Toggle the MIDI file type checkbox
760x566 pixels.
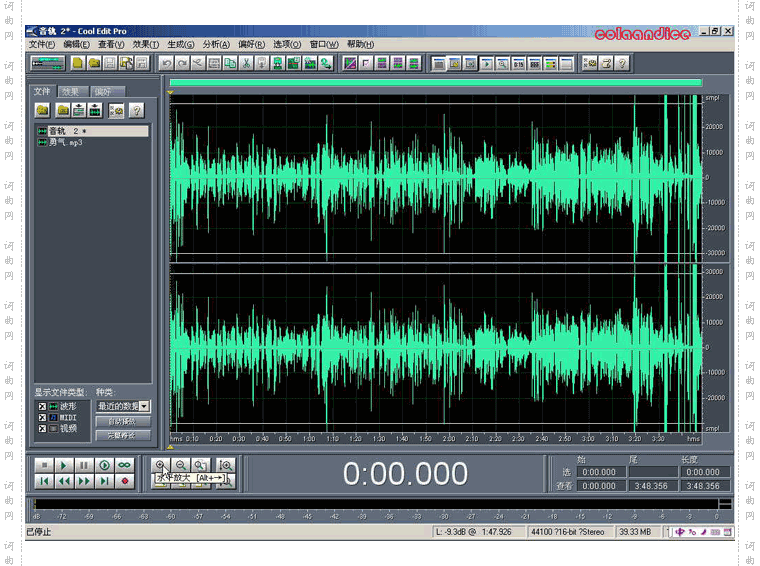(x=42, y=418)
